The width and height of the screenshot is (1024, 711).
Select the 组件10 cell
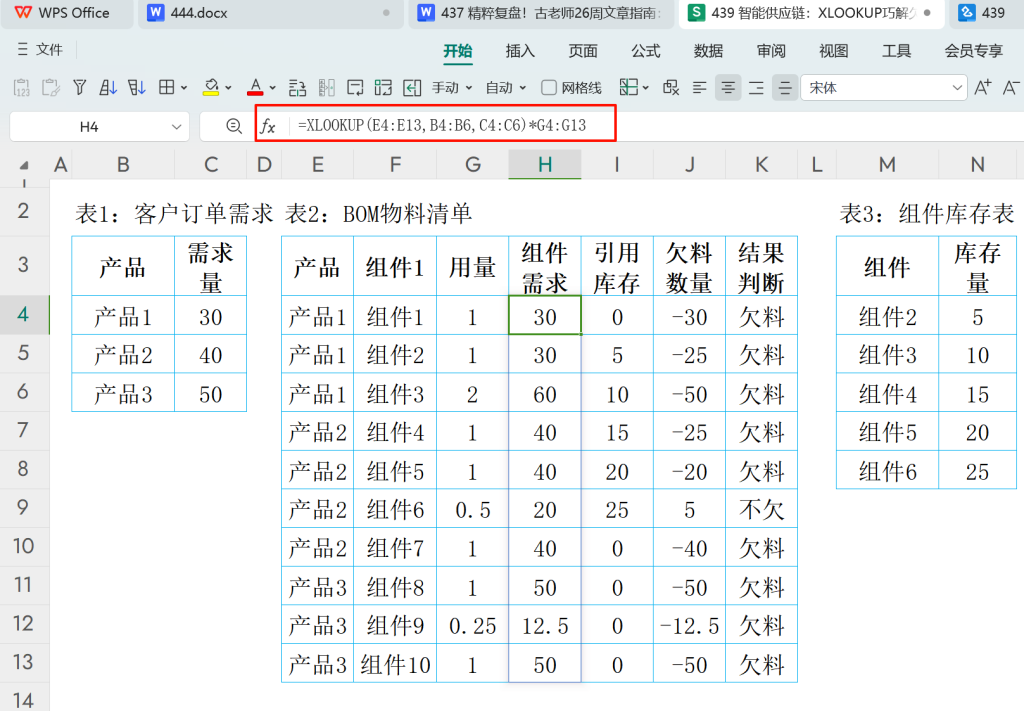395,665
